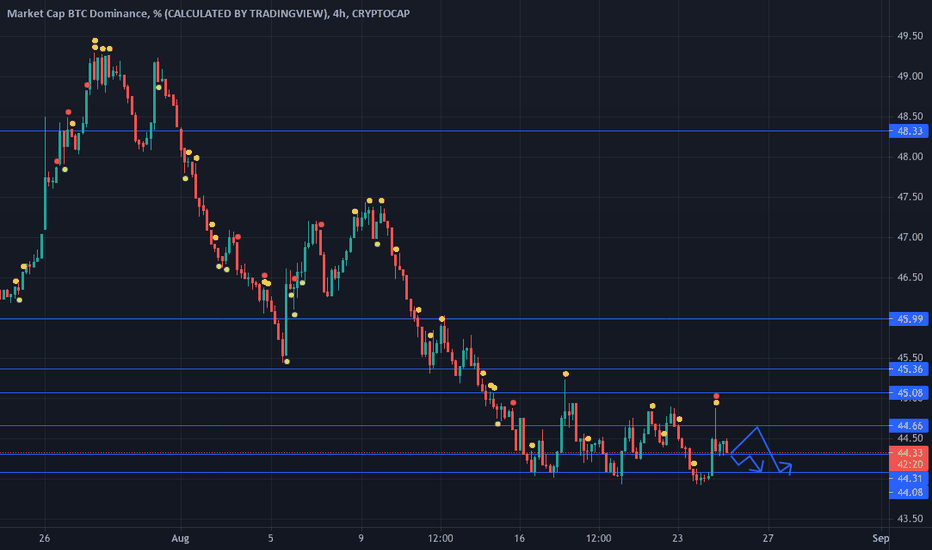Click the 48.00 price axis value
The height and width of the screenshot is (550, 932).
(x=910, y=157)
